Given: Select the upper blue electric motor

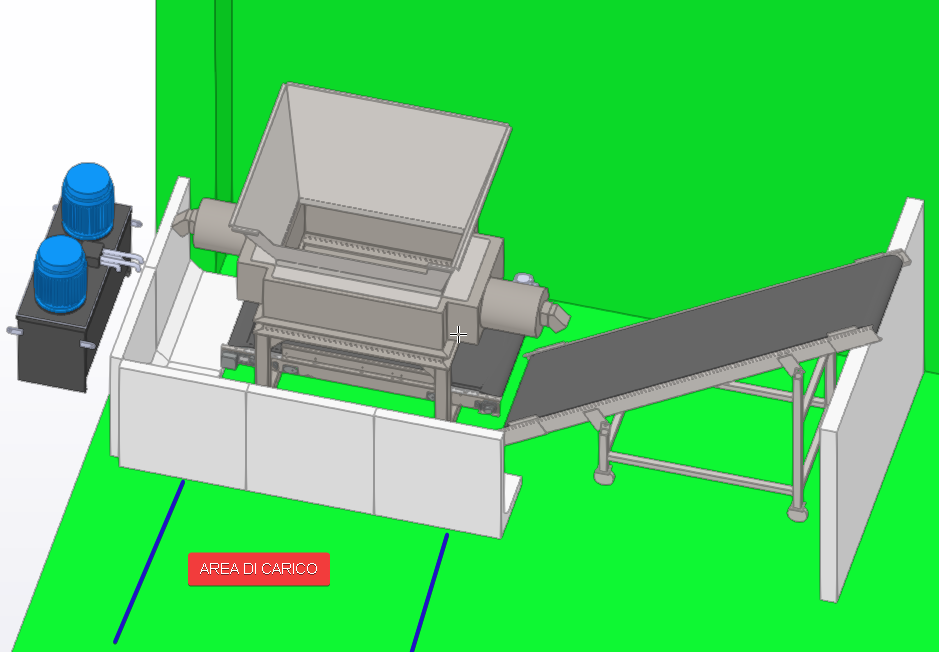Looking at the screenshot, I should pyautogui.click(x=88, y=201).
